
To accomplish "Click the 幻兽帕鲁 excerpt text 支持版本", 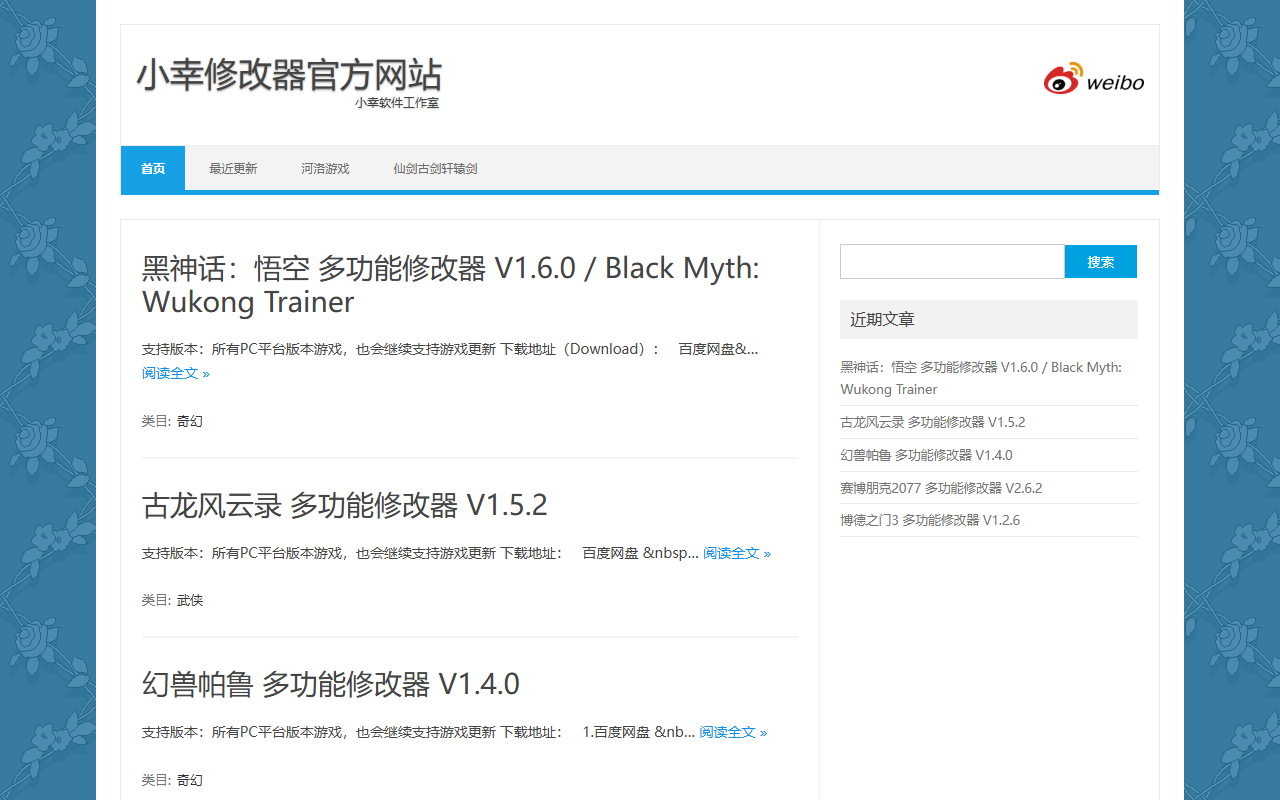I will pos(418,732).
